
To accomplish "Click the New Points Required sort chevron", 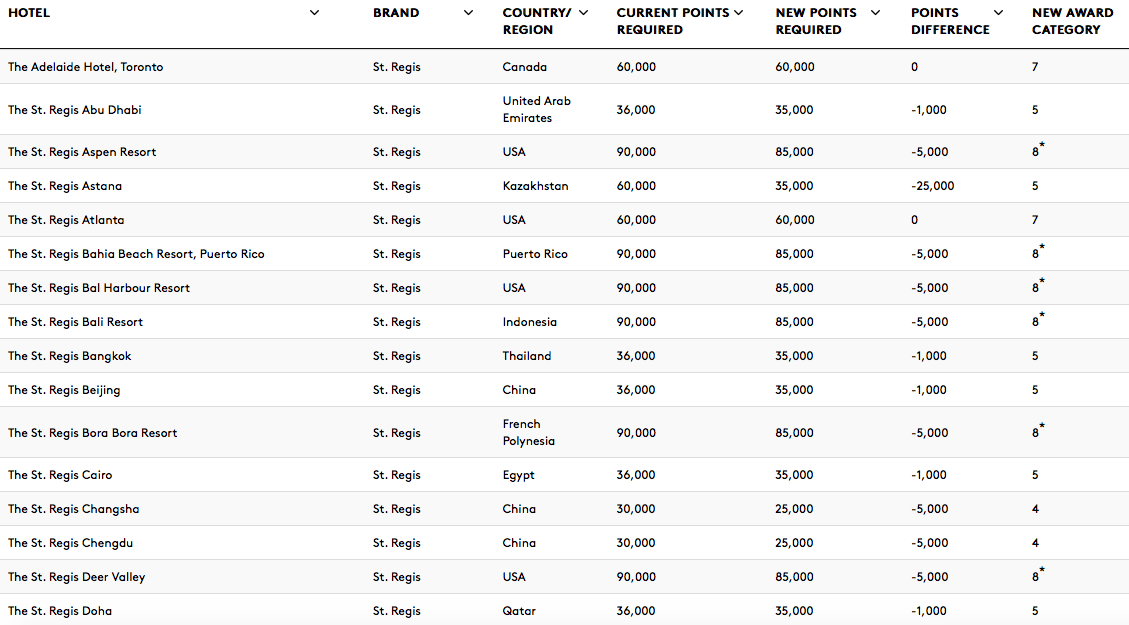I will [x=876, y=13].
